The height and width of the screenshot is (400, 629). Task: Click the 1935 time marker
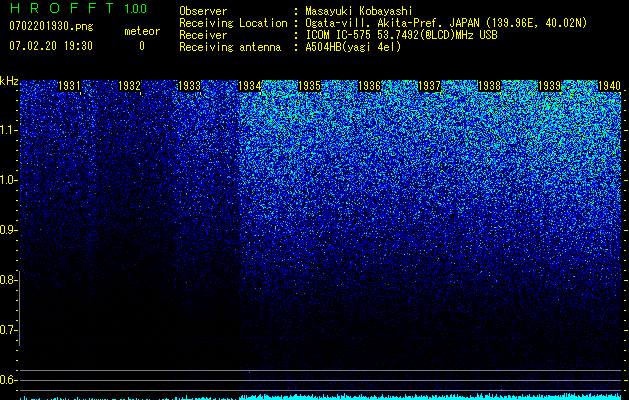(310, 86)
